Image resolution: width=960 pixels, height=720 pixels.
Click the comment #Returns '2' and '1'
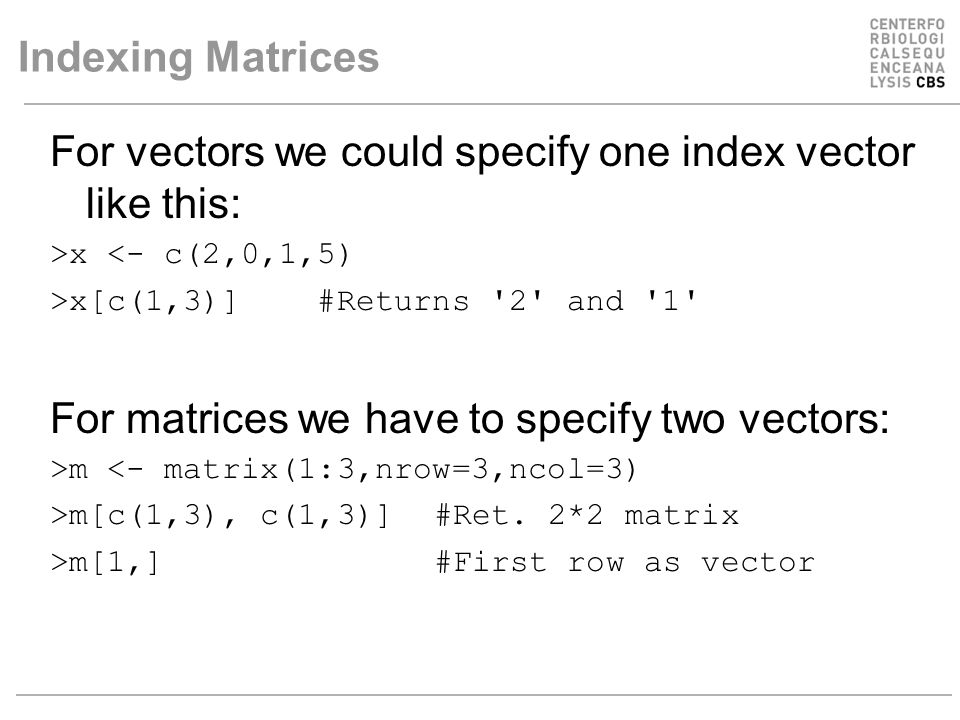click(x=508, y=301)
